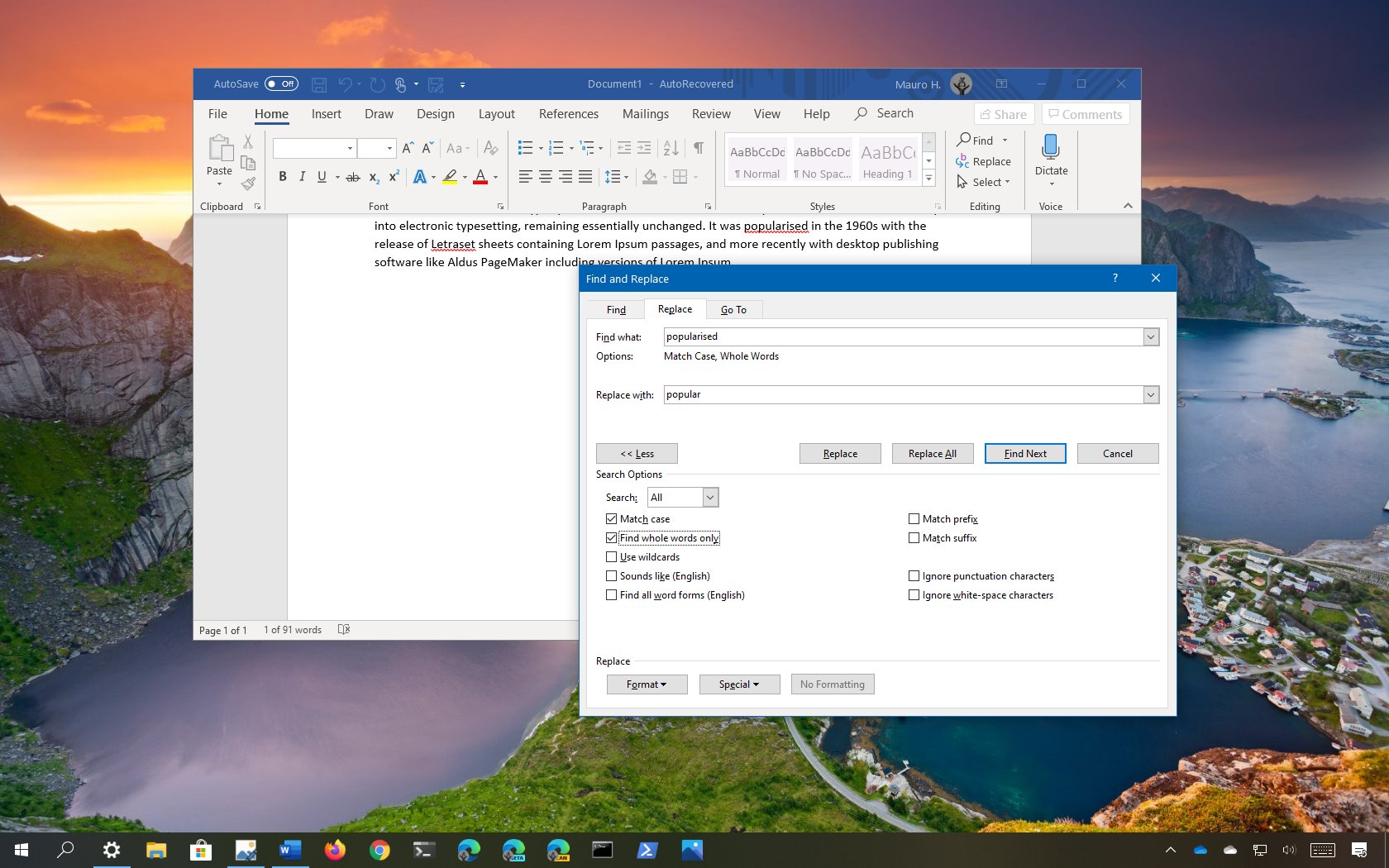Click the Format Painter brush icon
This screenshot has height=868, width=1389.
click(248, 184)
